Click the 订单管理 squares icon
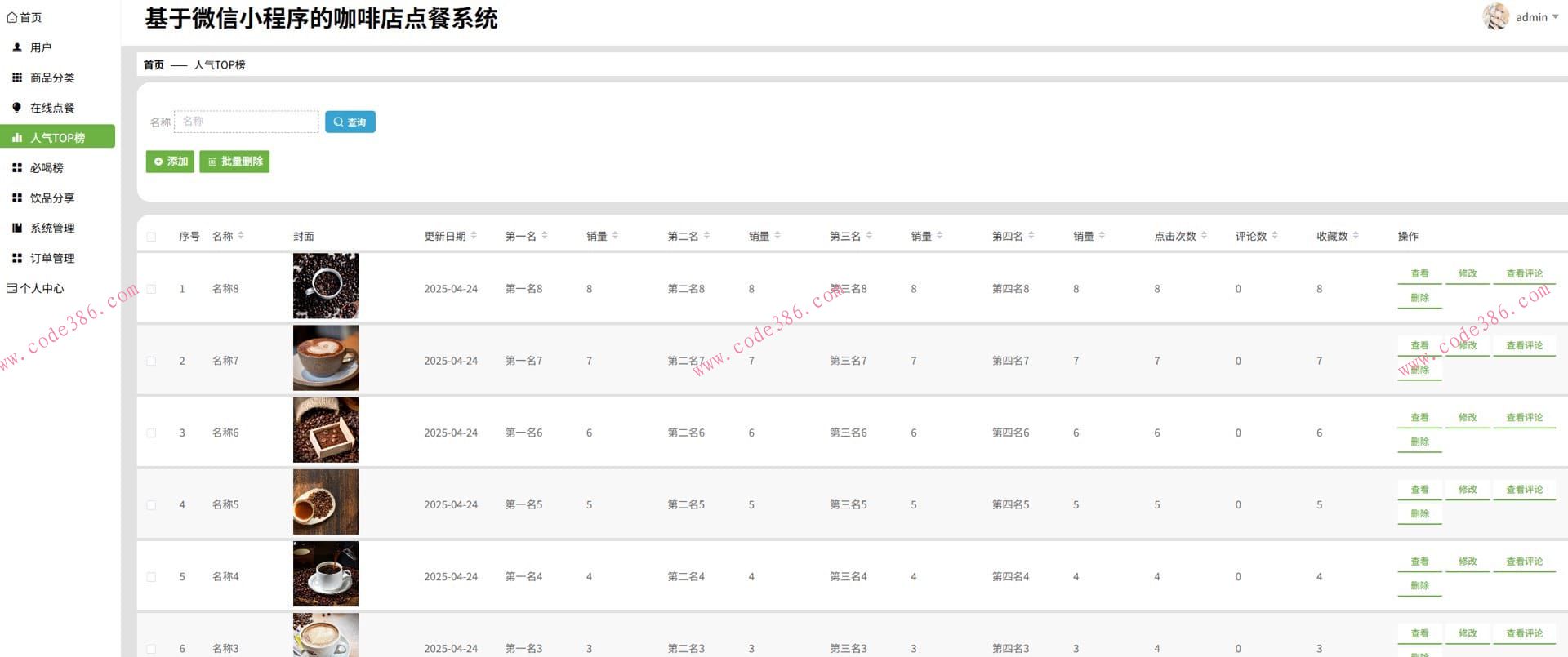Viewport: 1568px width, 657px height. tap(17, 258)
